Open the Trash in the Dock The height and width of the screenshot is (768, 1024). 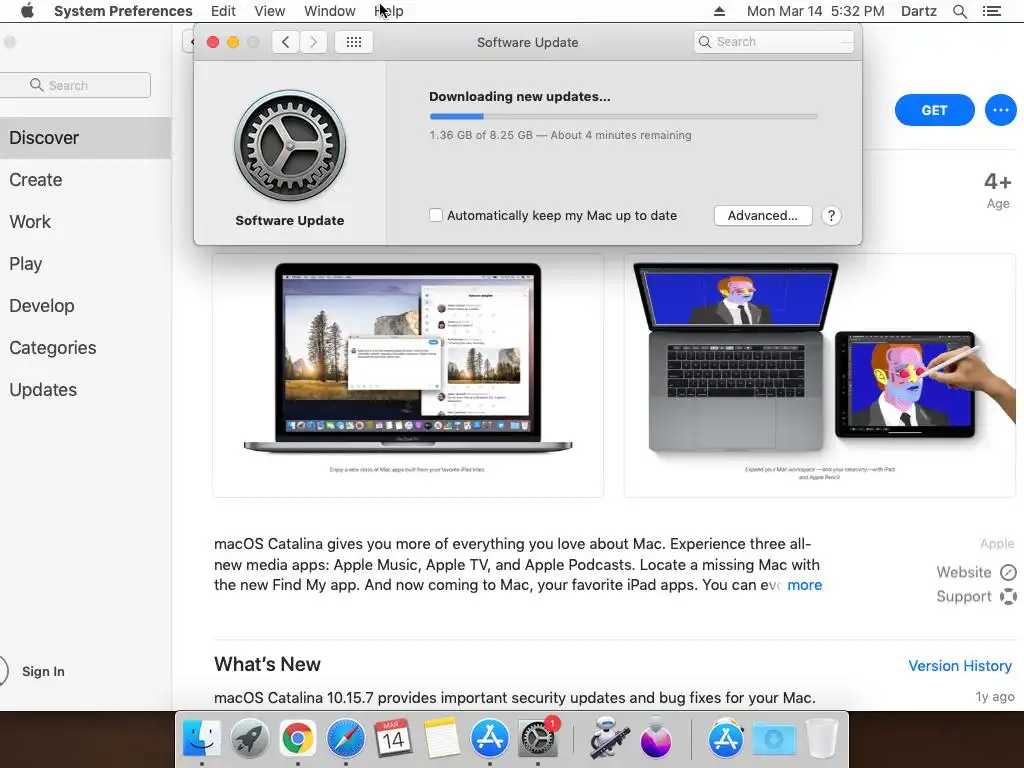(x=822, y=738)
